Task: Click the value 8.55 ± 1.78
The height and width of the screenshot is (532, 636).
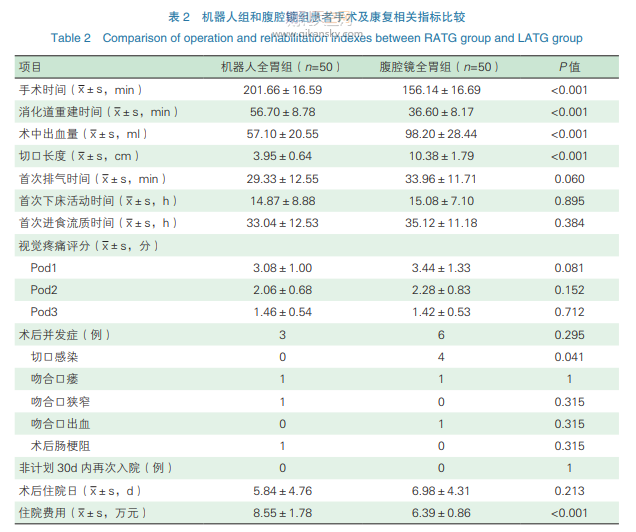Action: click(281, 513)
